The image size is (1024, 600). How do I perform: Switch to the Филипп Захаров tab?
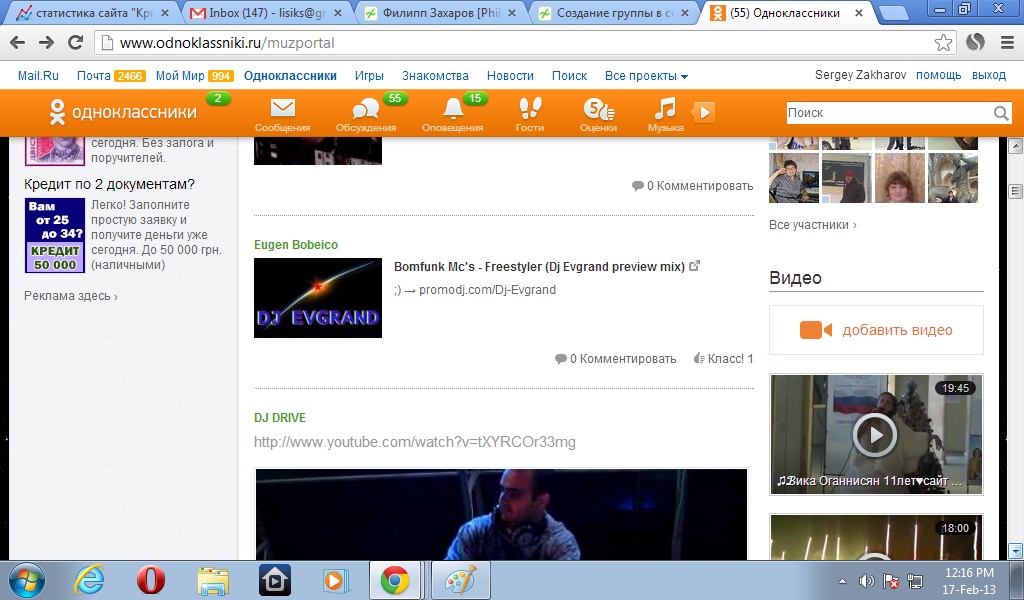pyautogui.click(x=440, y=13)
